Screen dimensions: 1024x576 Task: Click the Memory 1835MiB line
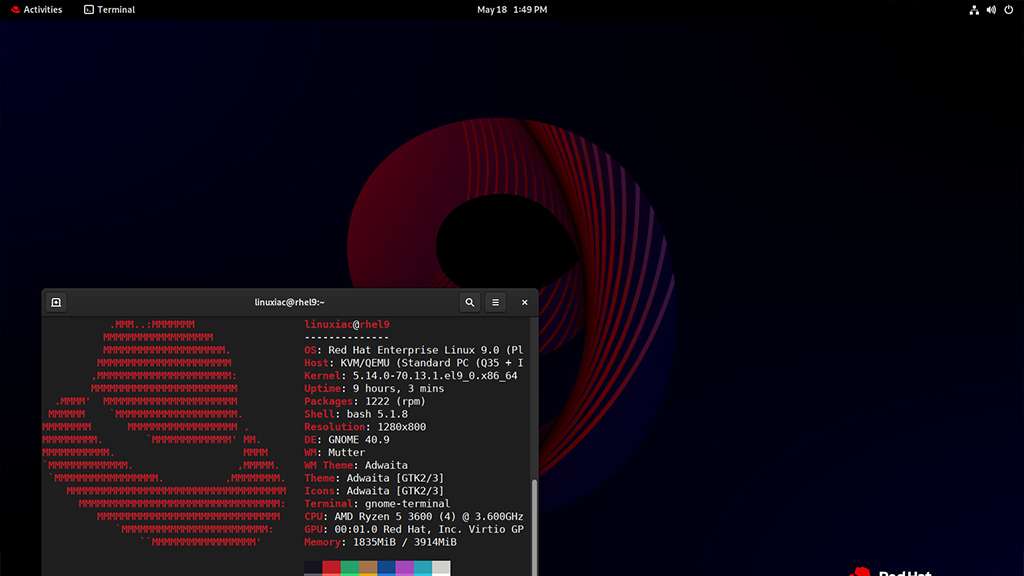(381, 542)
